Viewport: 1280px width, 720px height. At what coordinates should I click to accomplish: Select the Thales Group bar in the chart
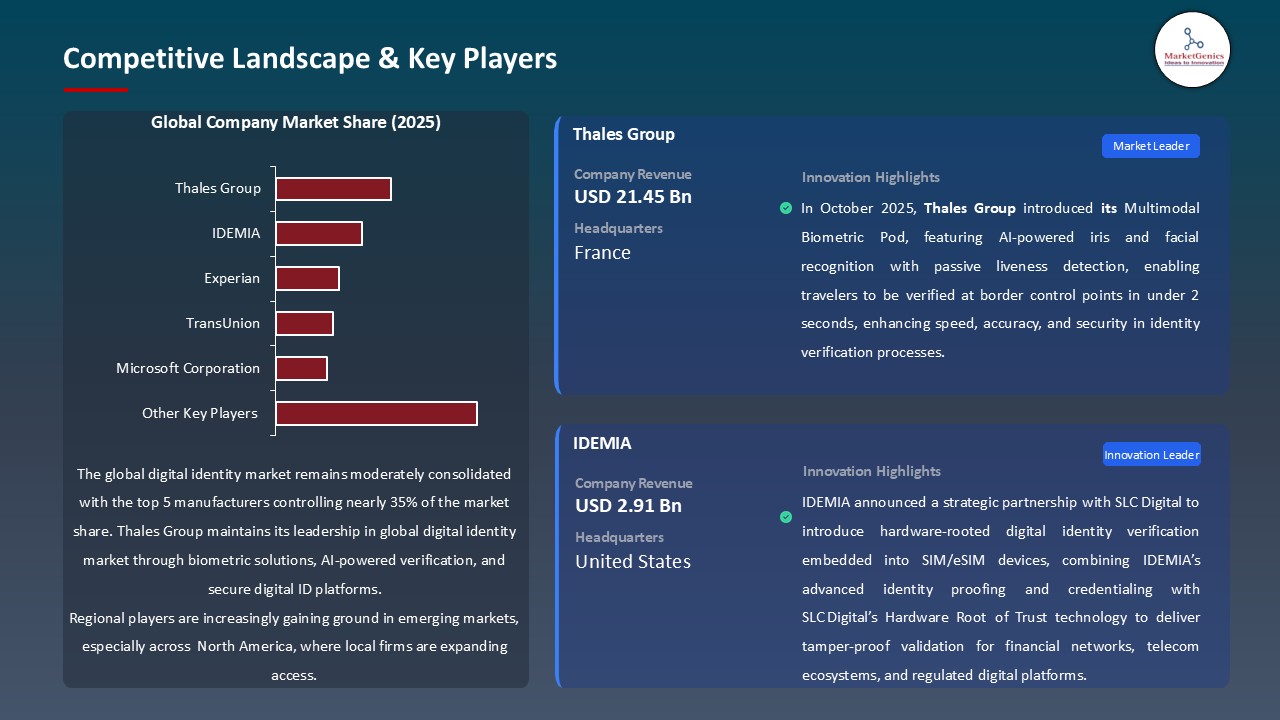pos(333,188)
